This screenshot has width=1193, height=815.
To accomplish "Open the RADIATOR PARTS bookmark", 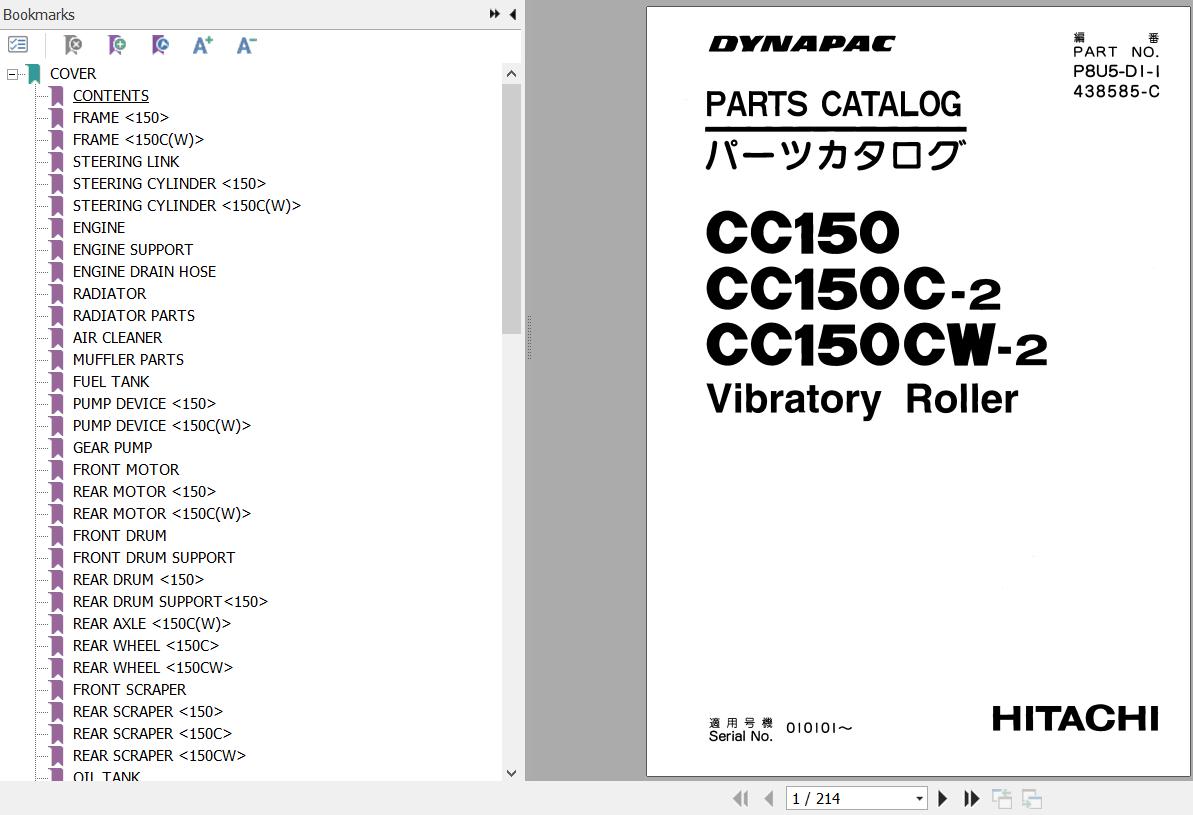I will (133, 316).
